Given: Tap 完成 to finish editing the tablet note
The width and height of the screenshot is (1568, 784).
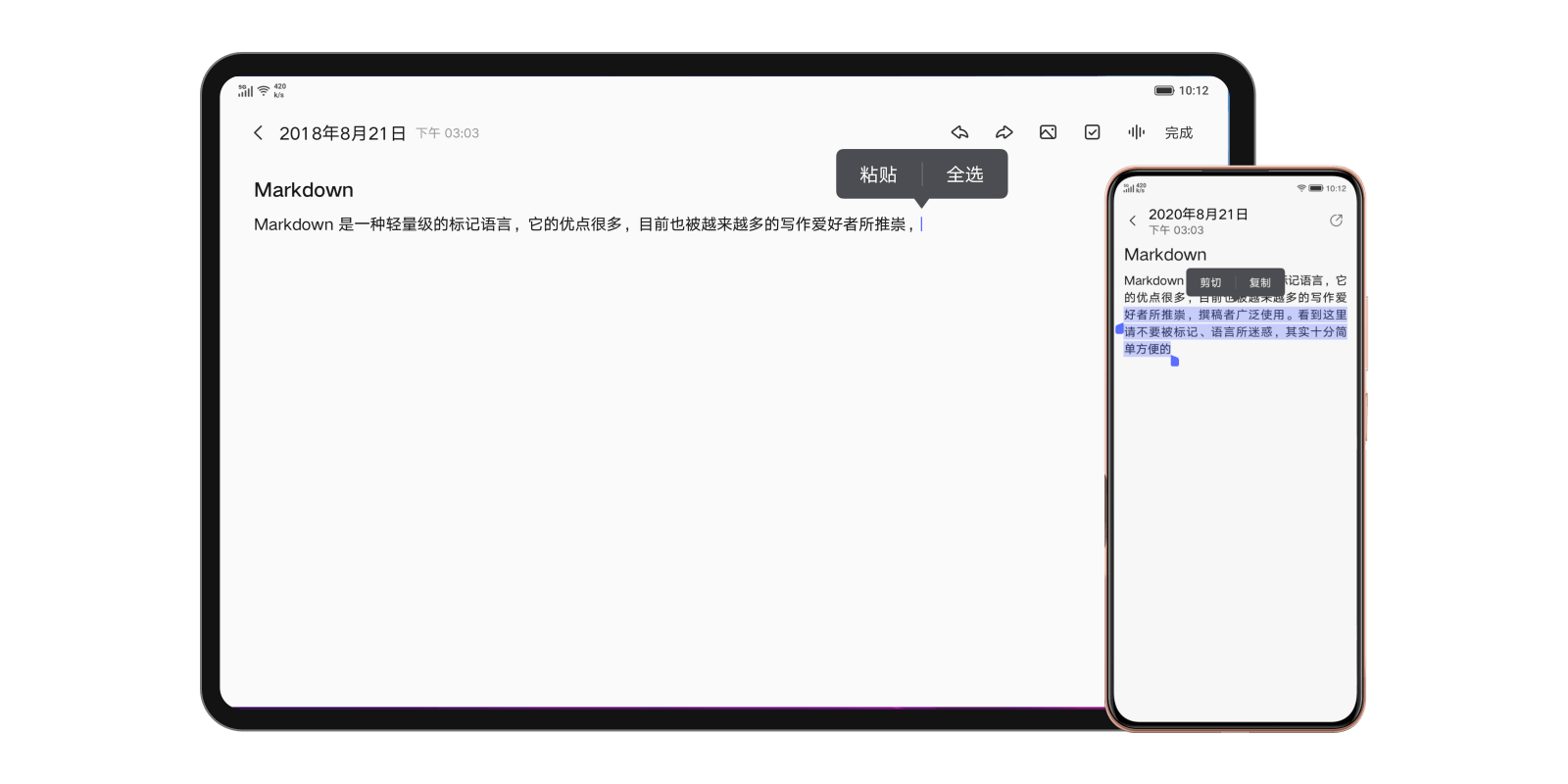Looking at the screenshot, I should 1179,132.
